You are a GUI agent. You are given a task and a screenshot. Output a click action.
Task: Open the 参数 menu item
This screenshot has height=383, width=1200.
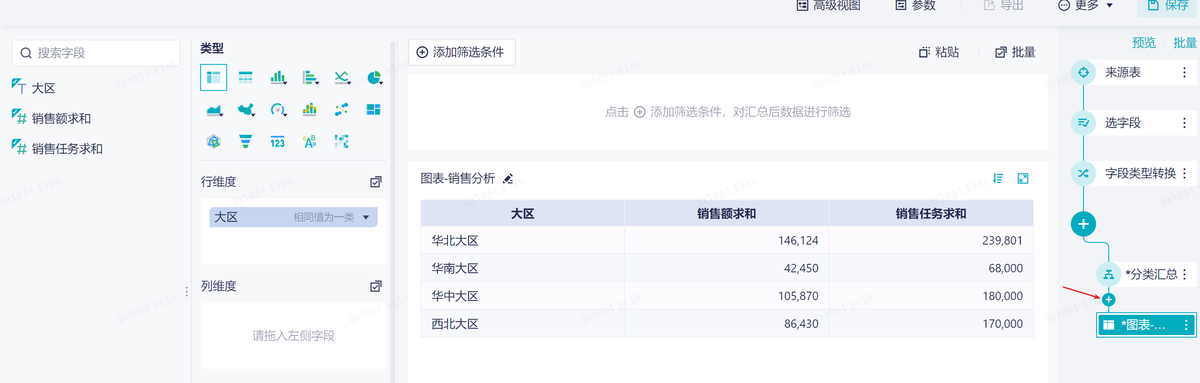point(915,5)
